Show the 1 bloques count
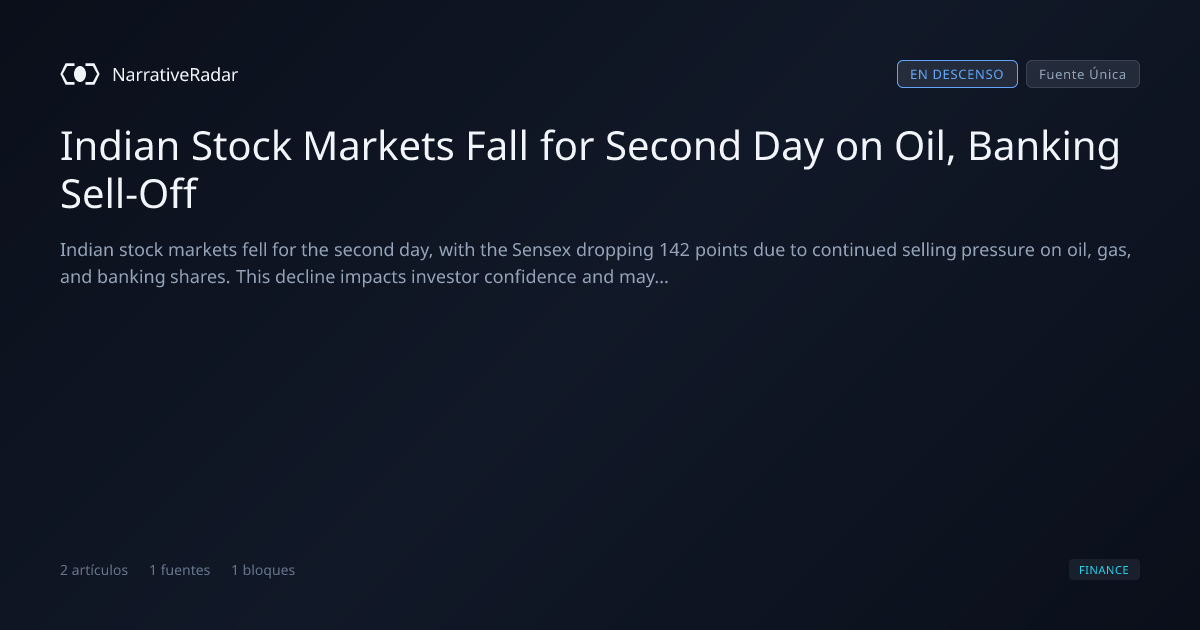The width and height of the screenshot is (1200, 630). tap(263, 570)
